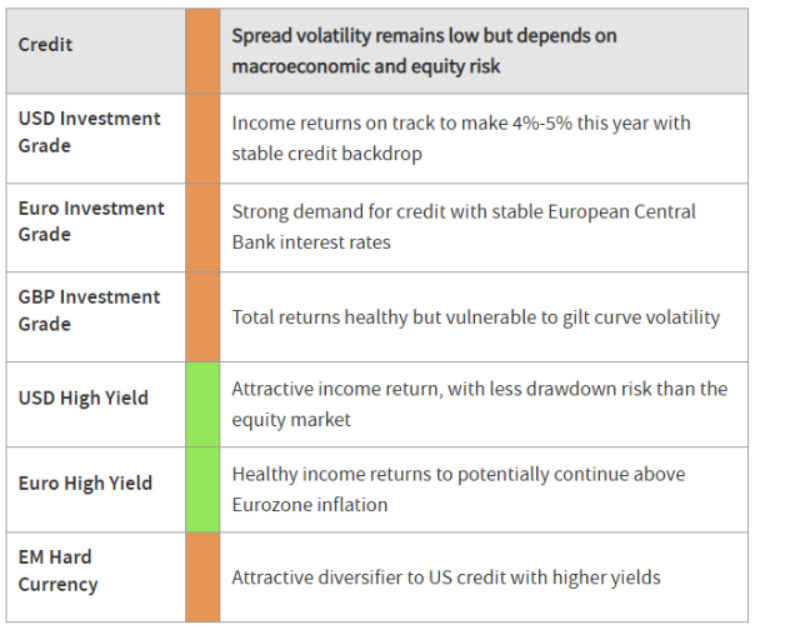Click the Eurozone inflation description text
Screen dimensions: 787x631
coord(458,489)
